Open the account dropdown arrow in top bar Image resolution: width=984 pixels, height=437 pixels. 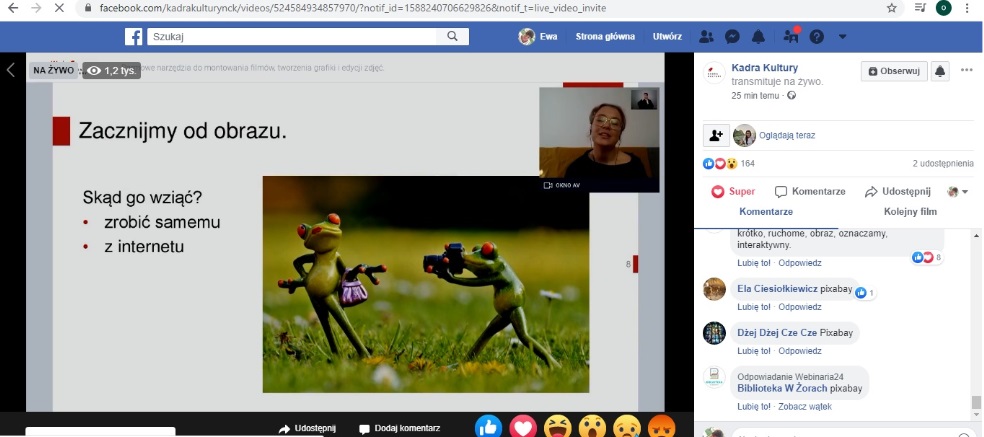pyautogui.click(x=843, y=37)
